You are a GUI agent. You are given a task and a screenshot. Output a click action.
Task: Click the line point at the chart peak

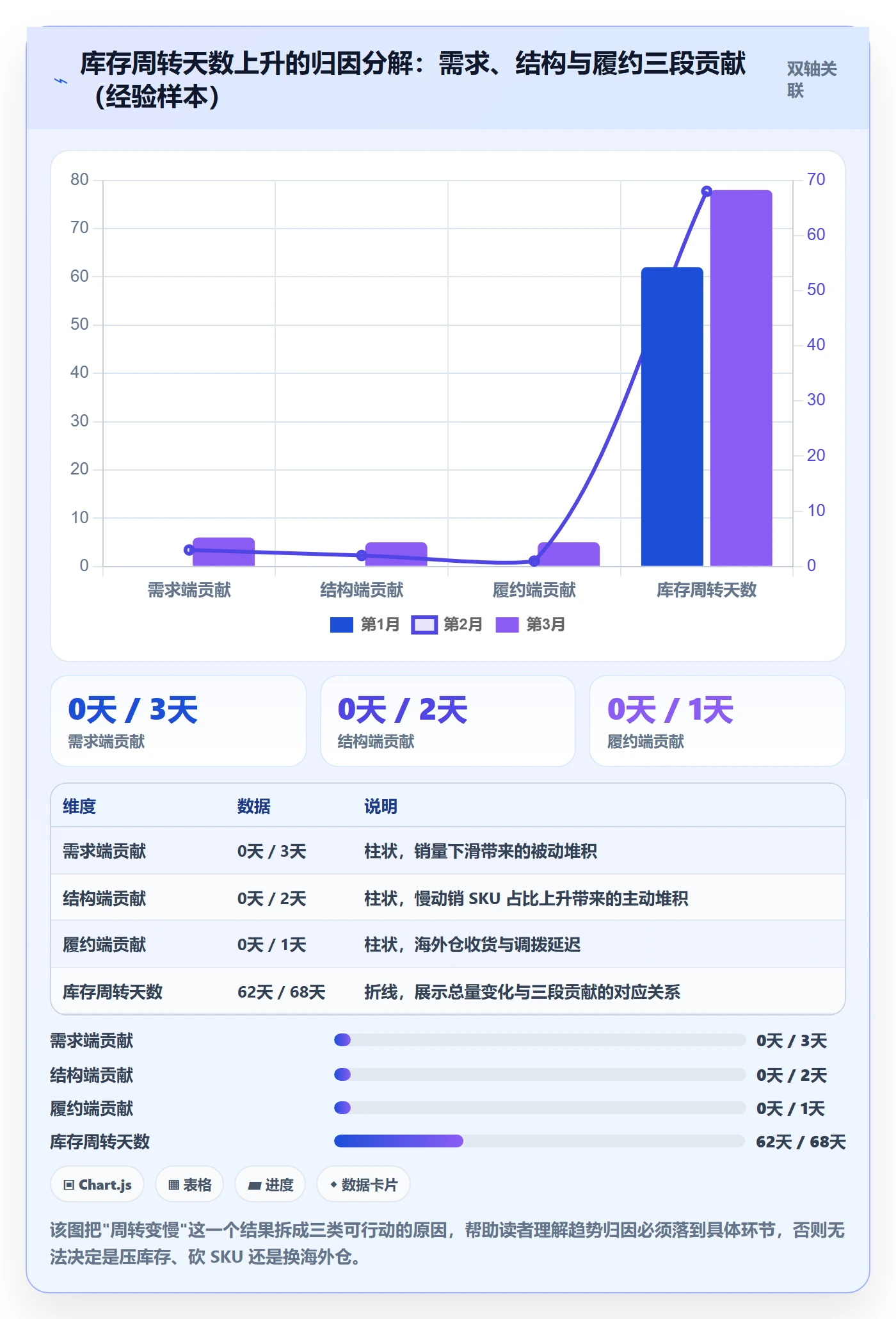pyautogui.click(x=707, y=191)
